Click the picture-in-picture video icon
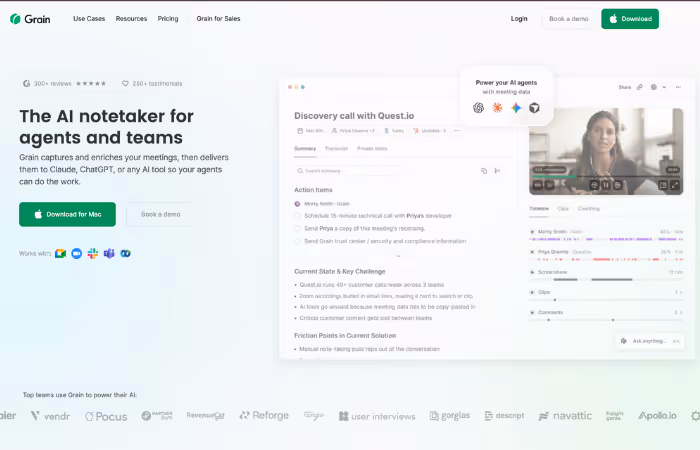This screenshot has height=450, width=700. [663, 185]
